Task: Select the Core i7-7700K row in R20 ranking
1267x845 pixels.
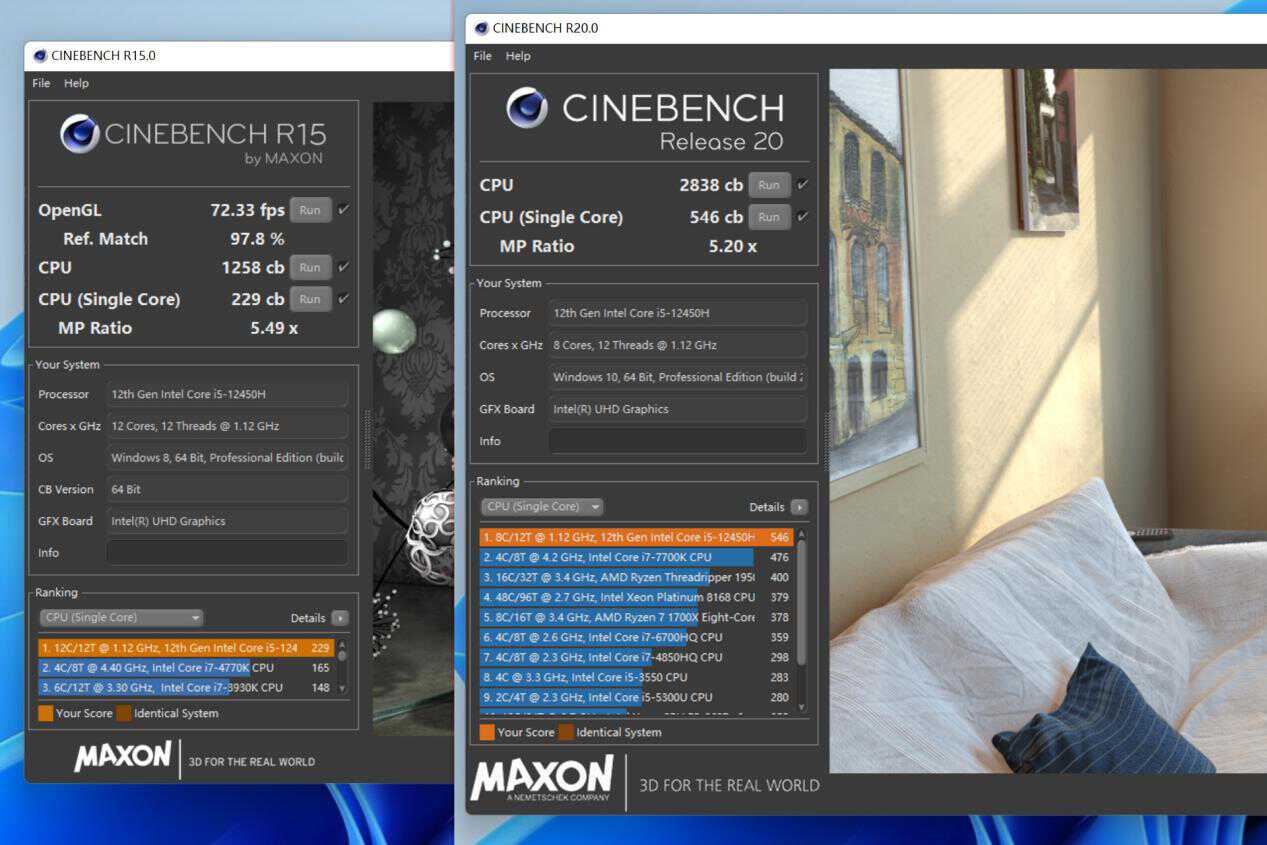Action: 636,557
